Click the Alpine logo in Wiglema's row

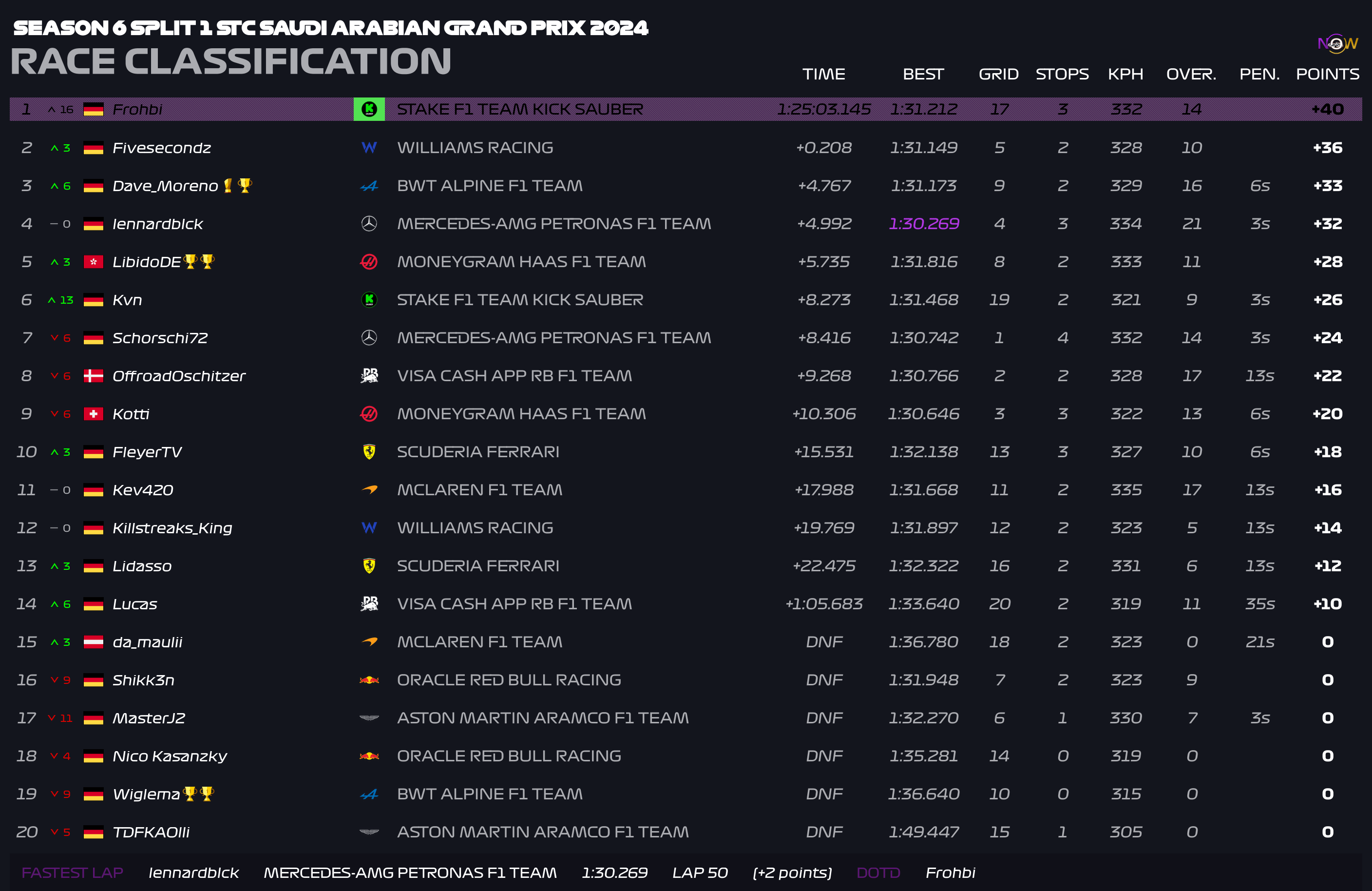pos(369,794)
